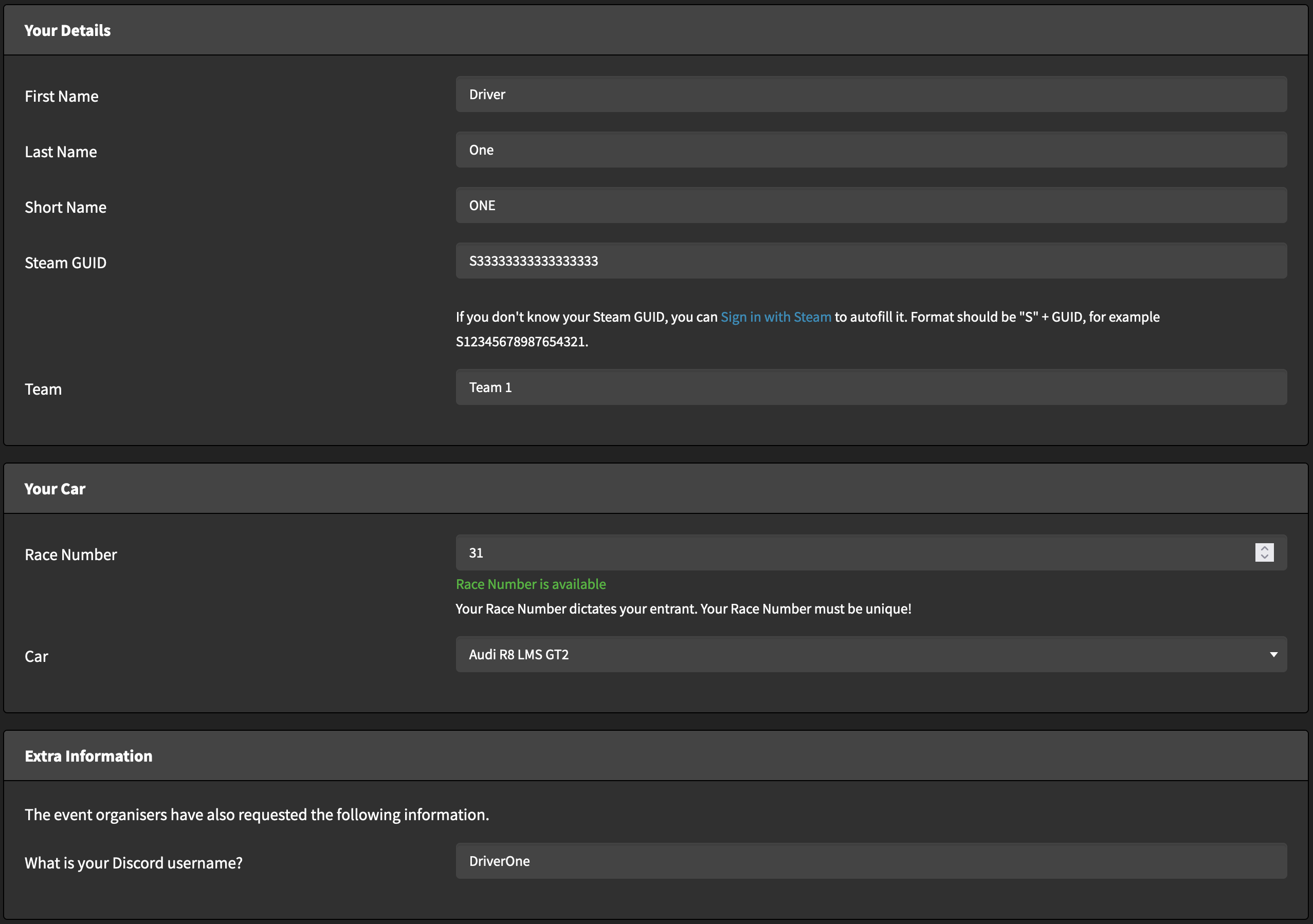This screenshot has height=924, width=1313.
Task: Edit the Team field showing Team 1
Action: [870, 387]
